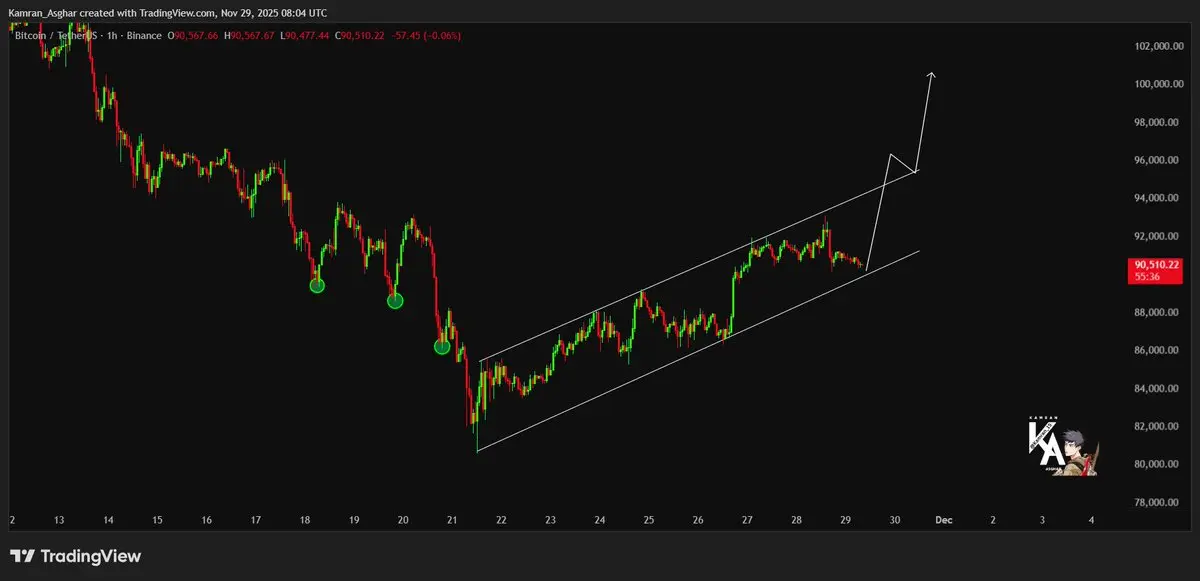Click date label 16 on time axis
1200x581 pixels.
pyautogui.click(x=206, y=521)
